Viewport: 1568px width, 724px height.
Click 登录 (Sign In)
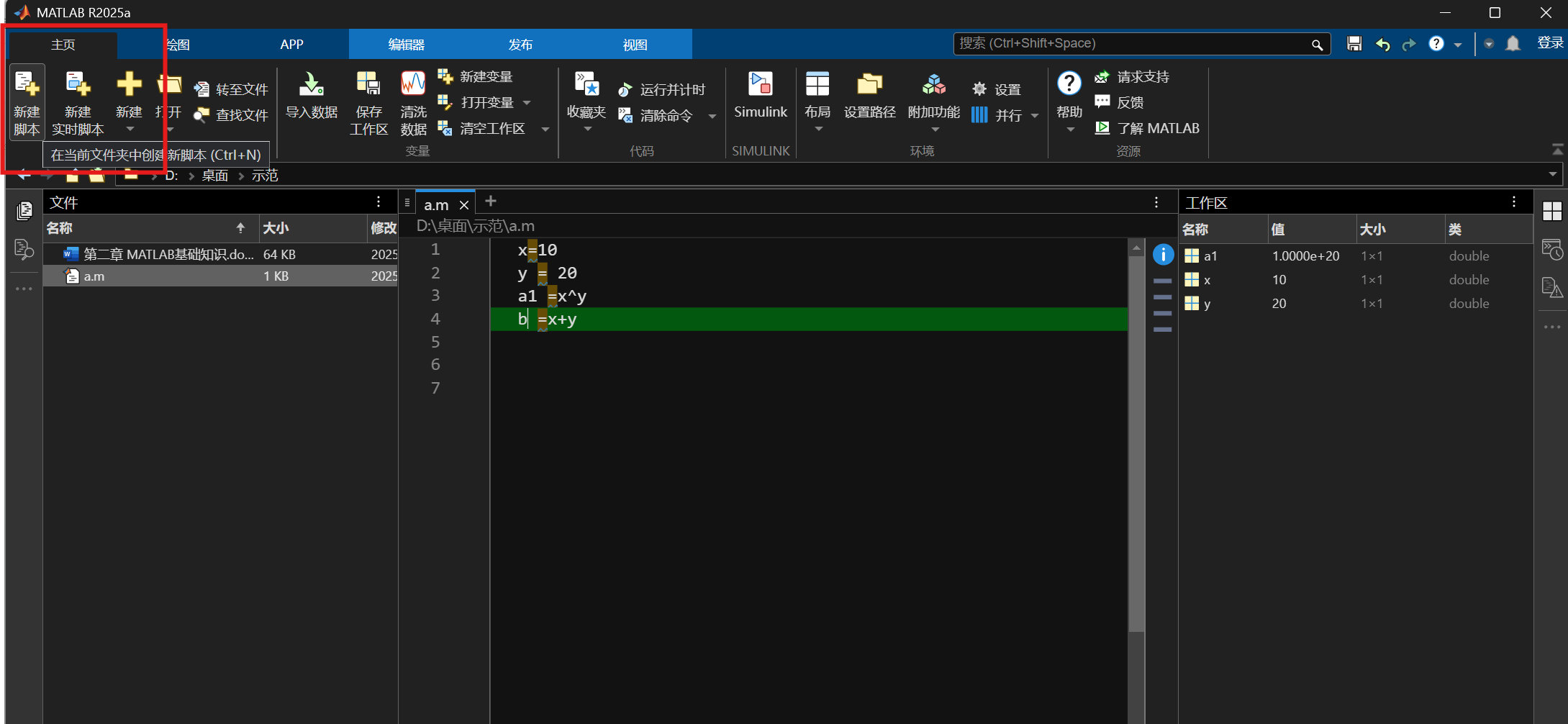click(x=1550, y=43)
